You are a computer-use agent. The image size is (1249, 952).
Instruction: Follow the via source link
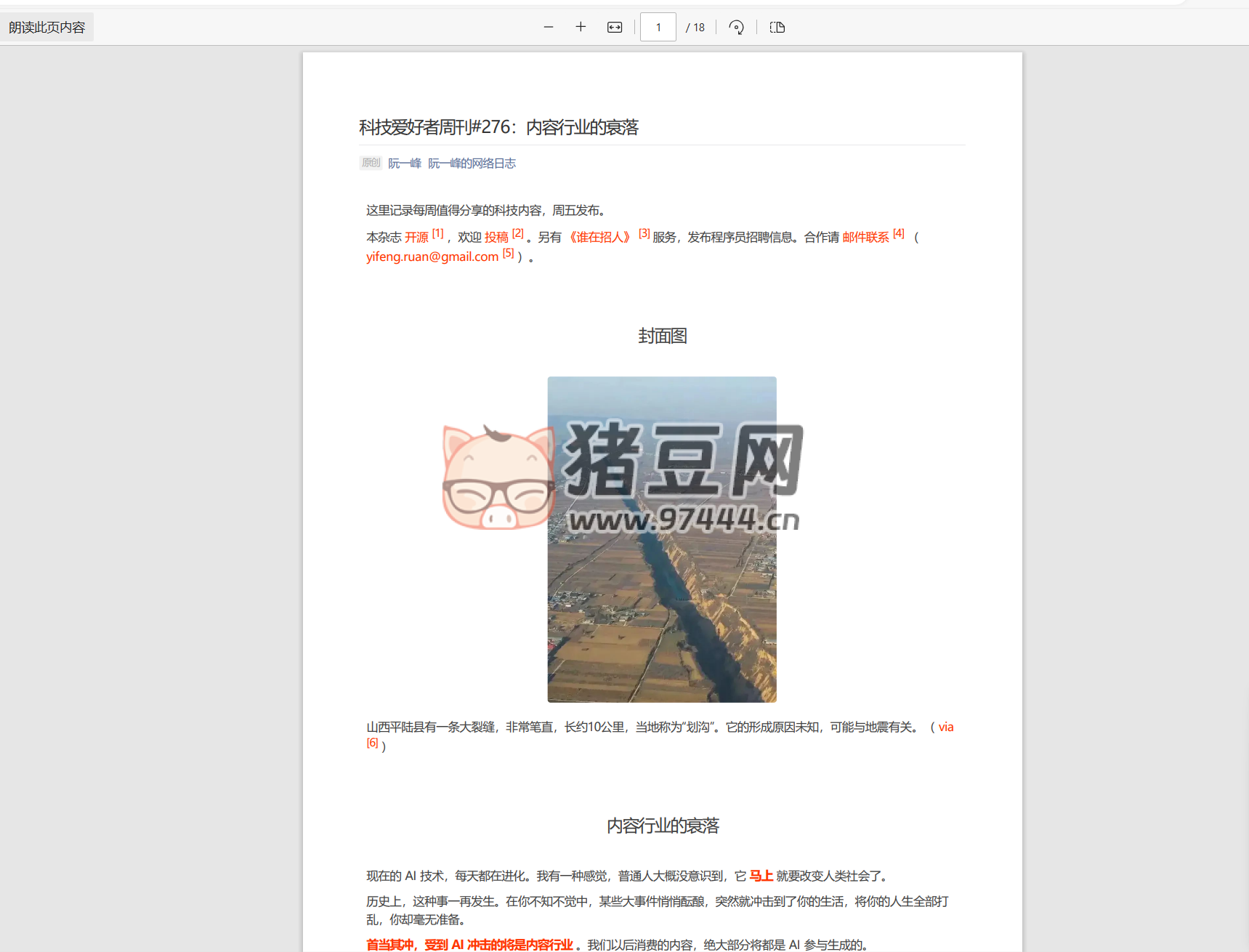(945, 727)
